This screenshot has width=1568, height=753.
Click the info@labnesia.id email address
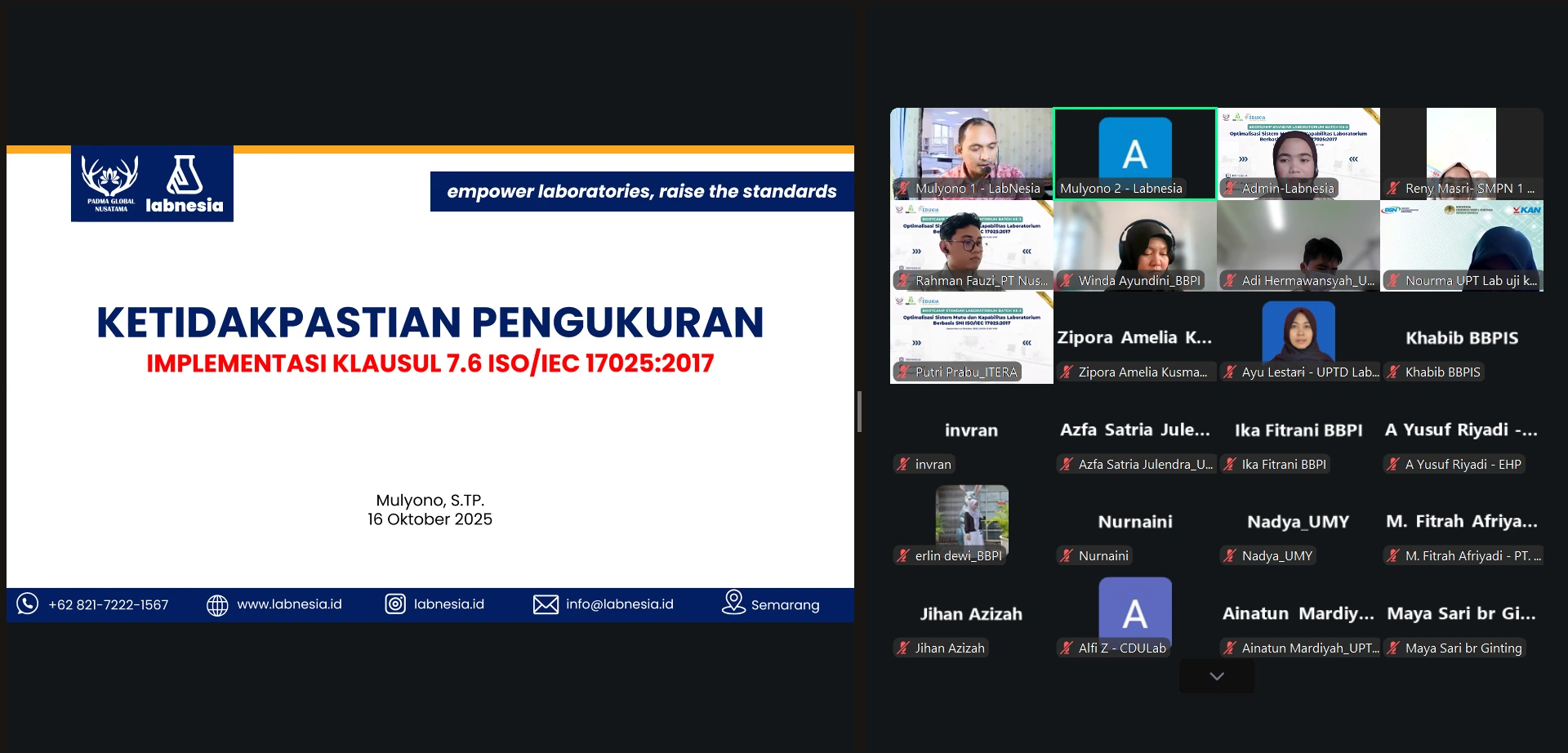coord(621,604)
